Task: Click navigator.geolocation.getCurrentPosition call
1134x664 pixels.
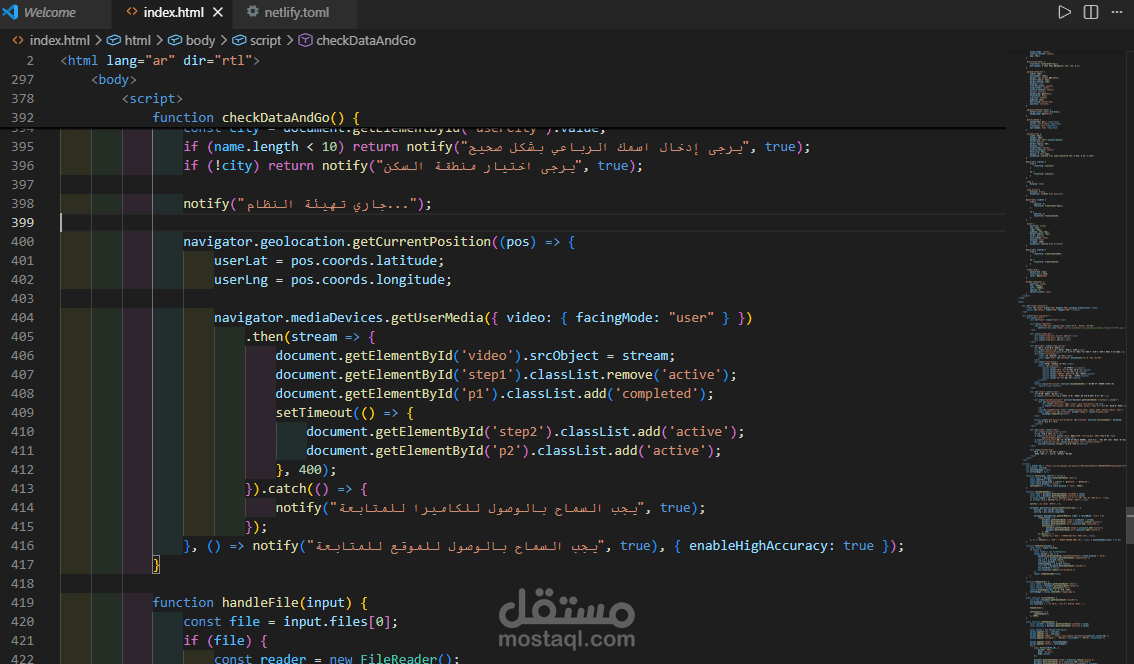Action: 337,242
